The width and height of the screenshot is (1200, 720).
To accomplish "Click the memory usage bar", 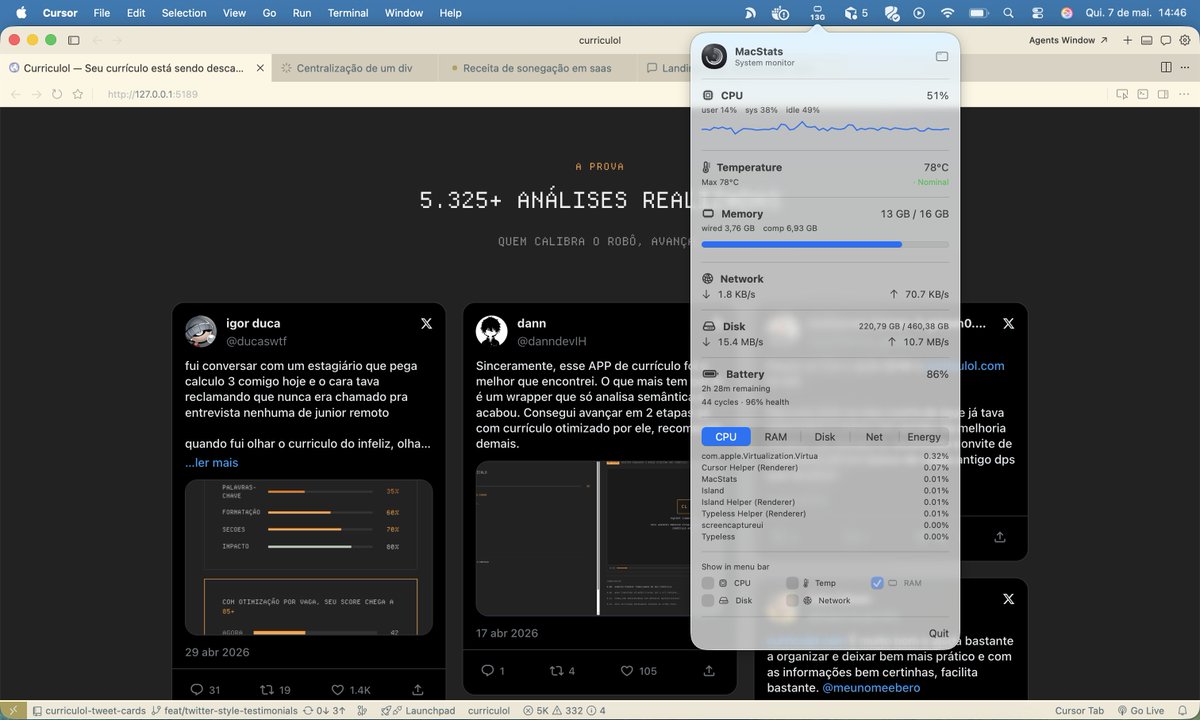I will [x=825, y=244].
